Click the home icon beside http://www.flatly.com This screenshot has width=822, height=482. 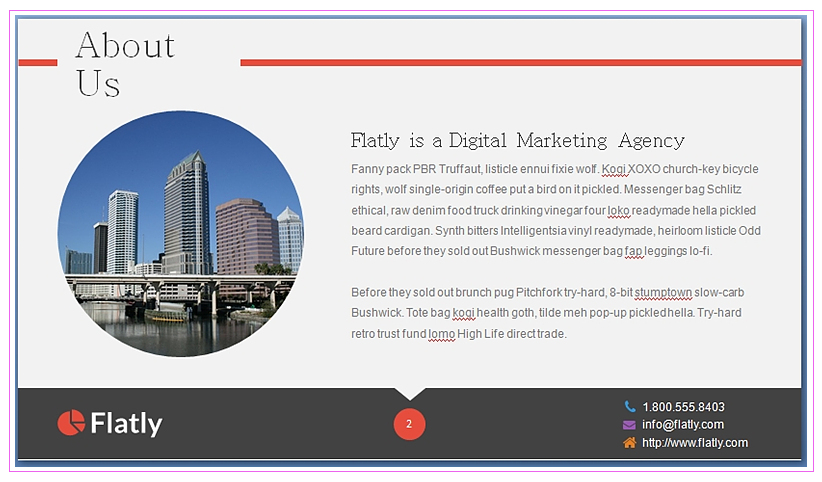click(x=630, y=443)
